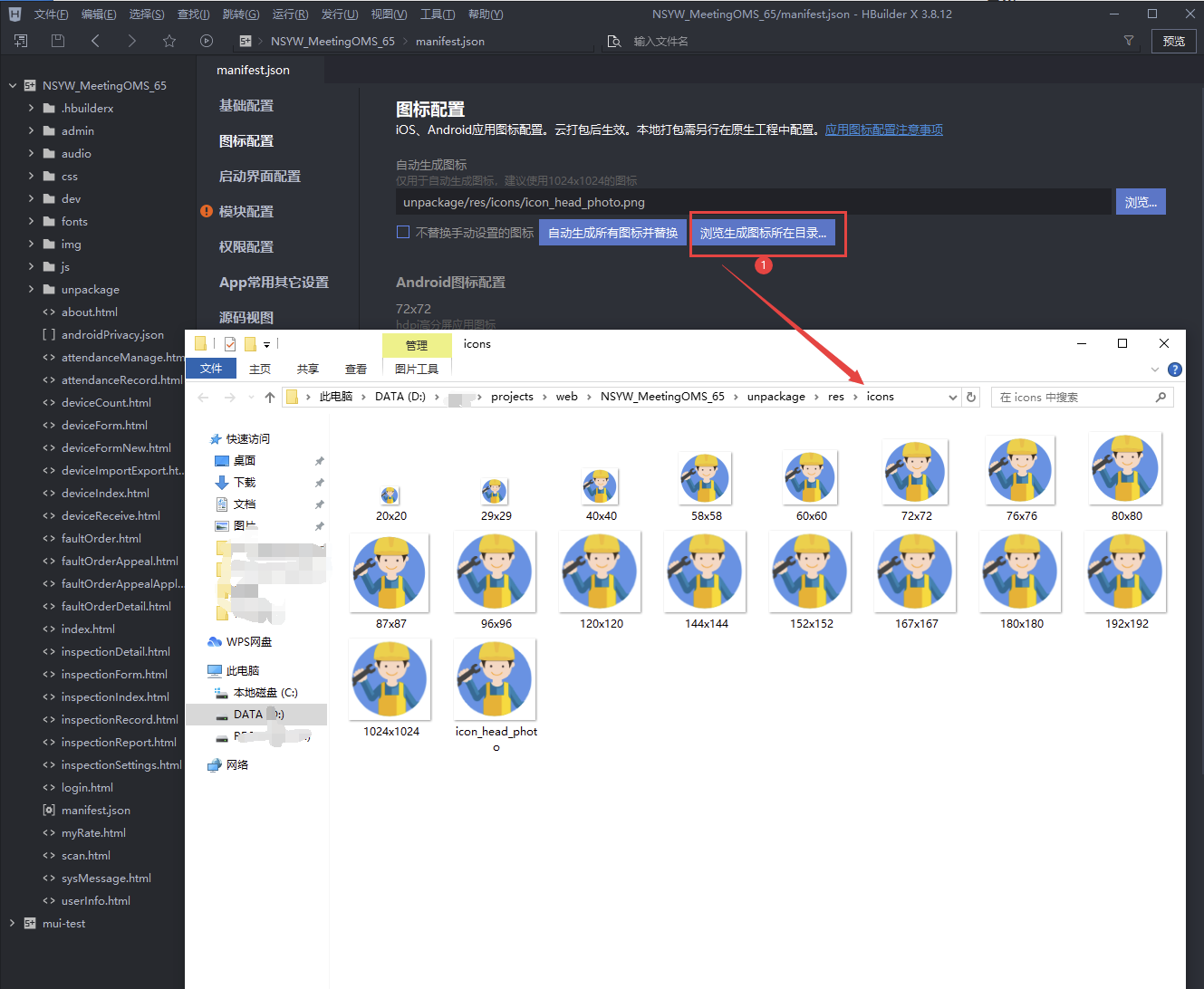Screen dimensions: 1204x989
Task: Click the run play icon in toolbar
Action: click(x=207, y=41)
